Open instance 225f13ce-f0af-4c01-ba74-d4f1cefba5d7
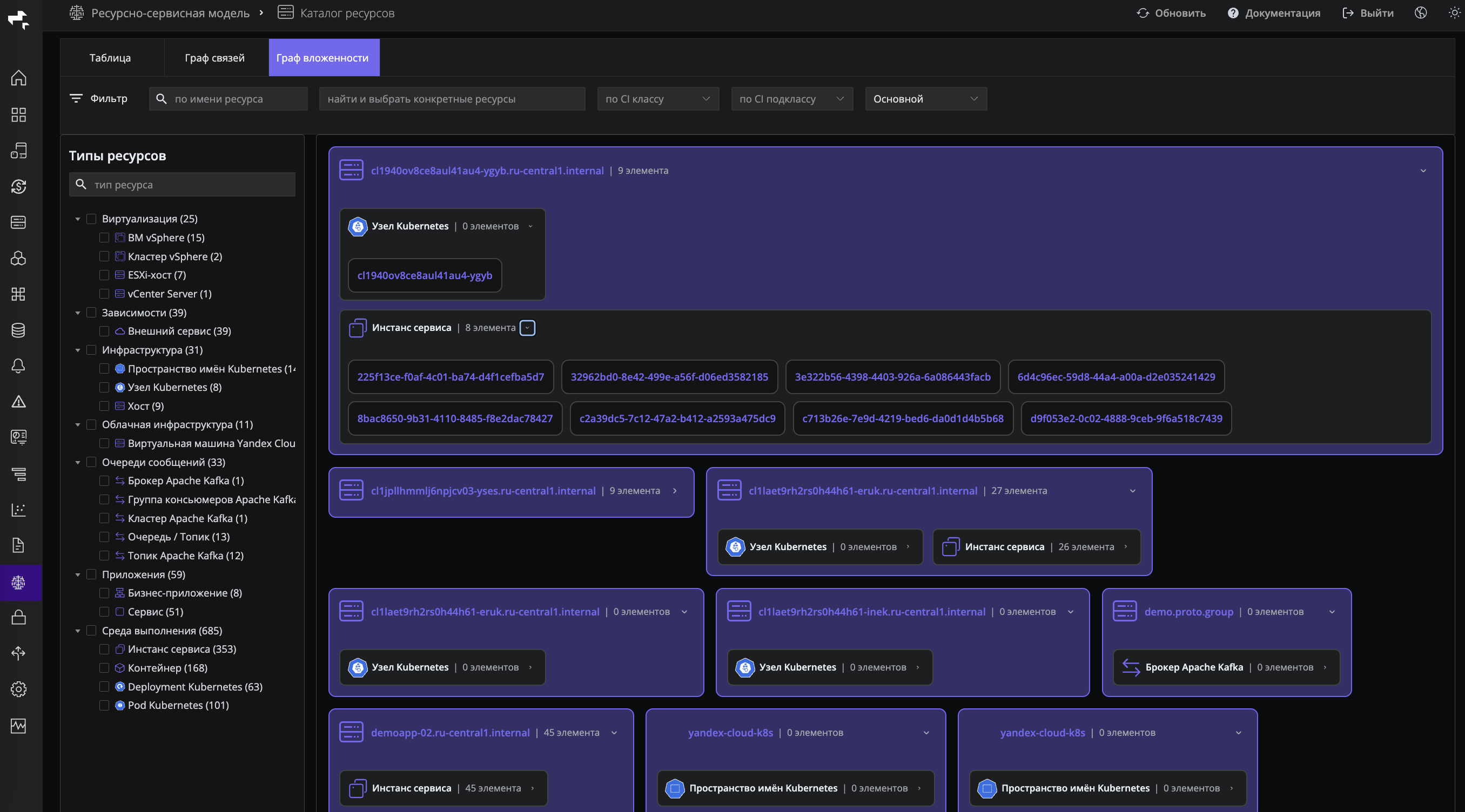Screen dimensions: 1465x812 451,377
